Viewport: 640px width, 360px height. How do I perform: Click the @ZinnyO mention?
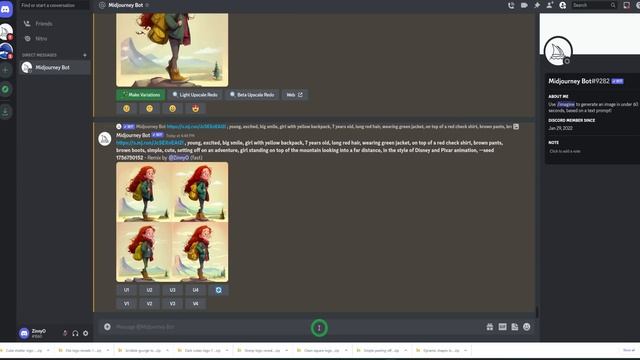(179, 158)
